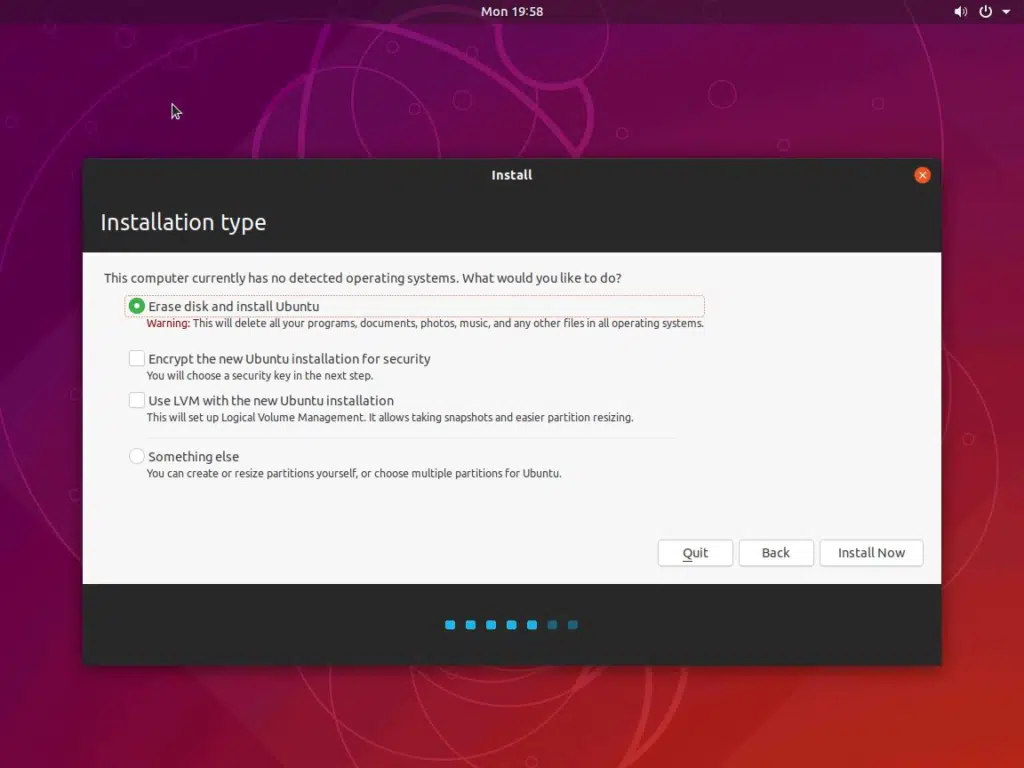Open the volume speaker icon in top bar
This screenshot has height=768, width=1024.
point(960,12)
